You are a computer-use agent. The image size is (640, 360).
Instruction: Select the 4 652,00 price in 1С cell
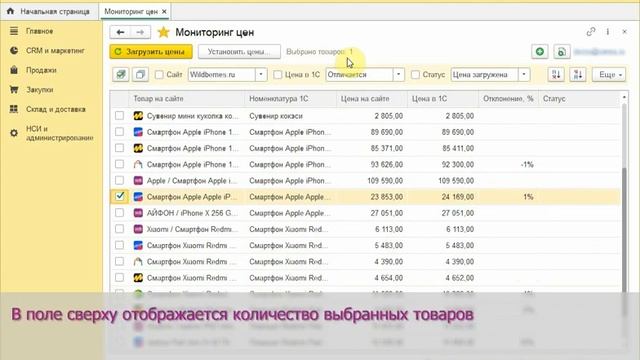pos(443,278)
